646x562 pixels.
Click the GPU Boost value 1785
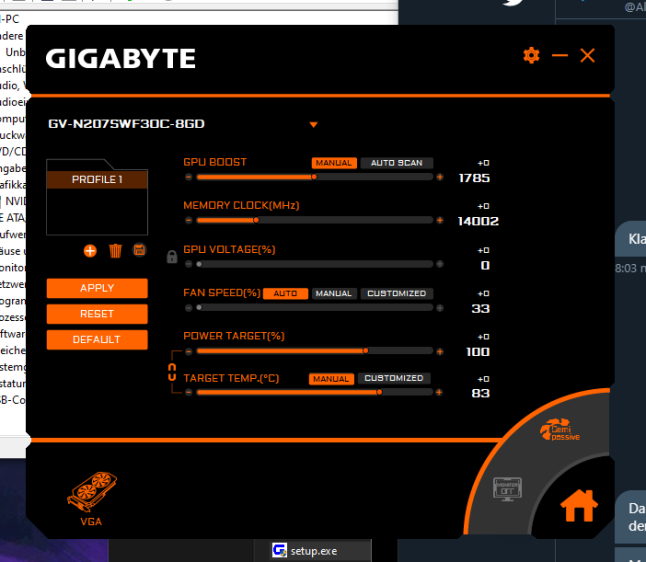click(474, 178)
